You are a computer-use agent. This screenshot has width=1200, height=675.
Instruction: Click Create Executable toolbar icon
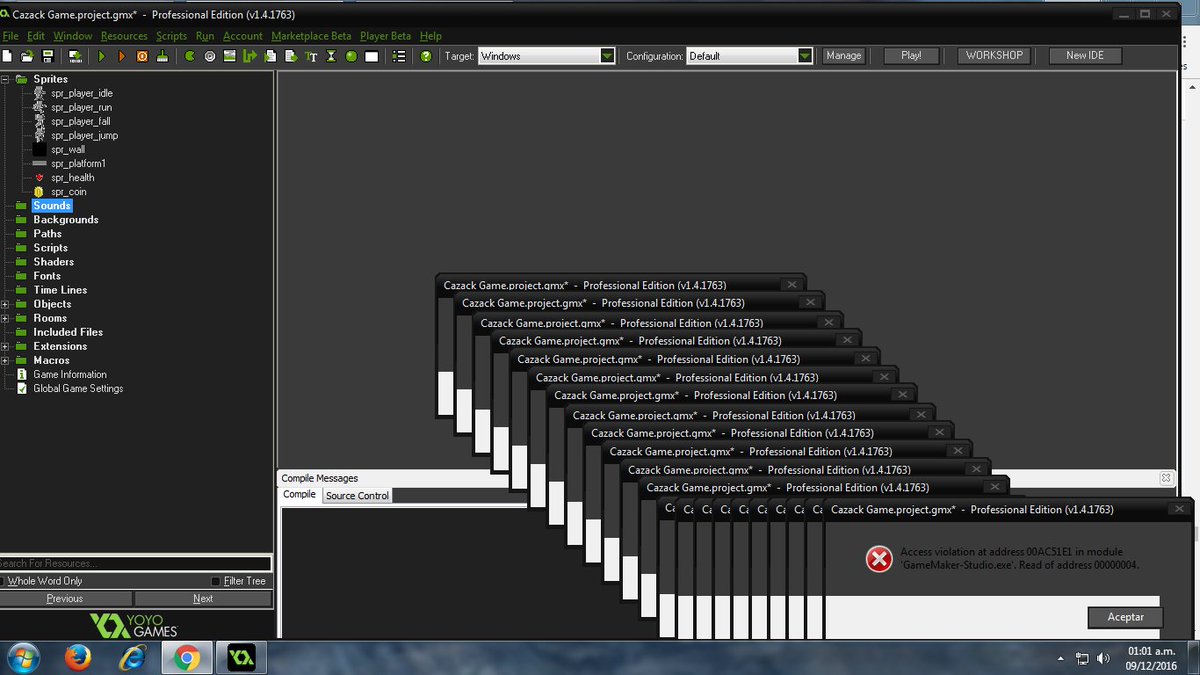click(x=75, y=56)
